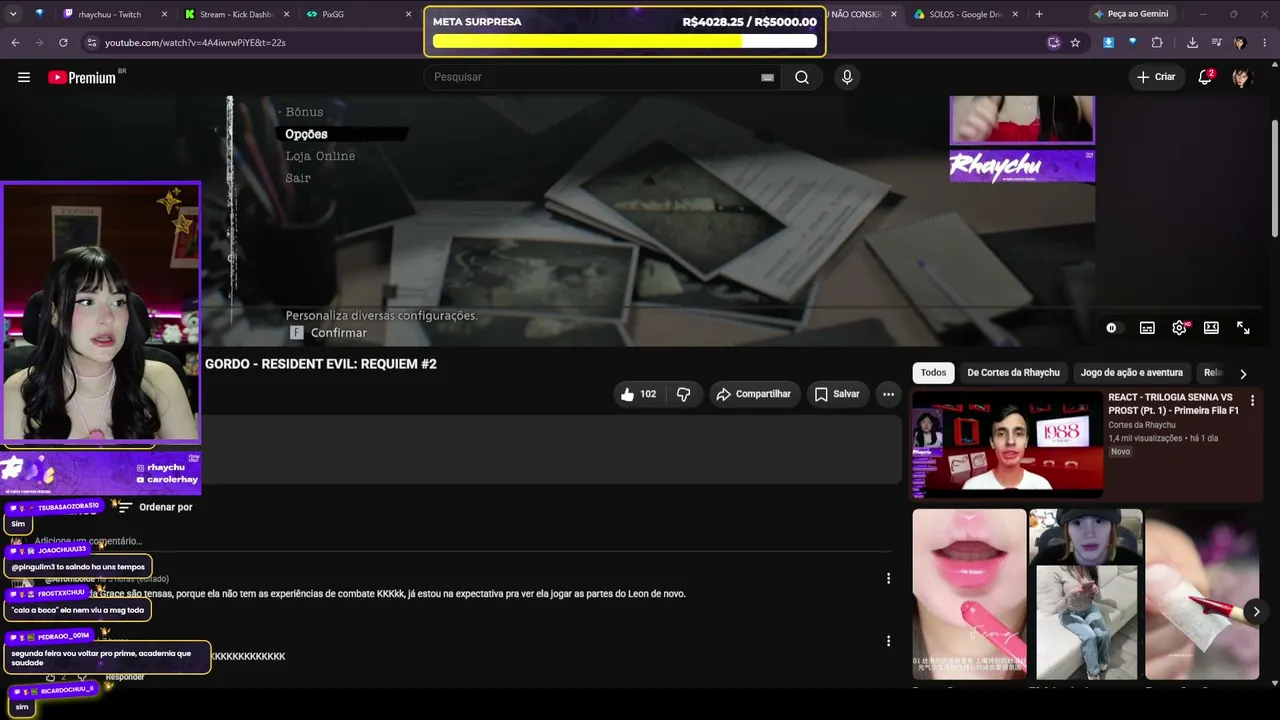This screenshot has width=1280, height=720.
Task: Show next Shorts in carousel
Action: tap(1256, 612)
